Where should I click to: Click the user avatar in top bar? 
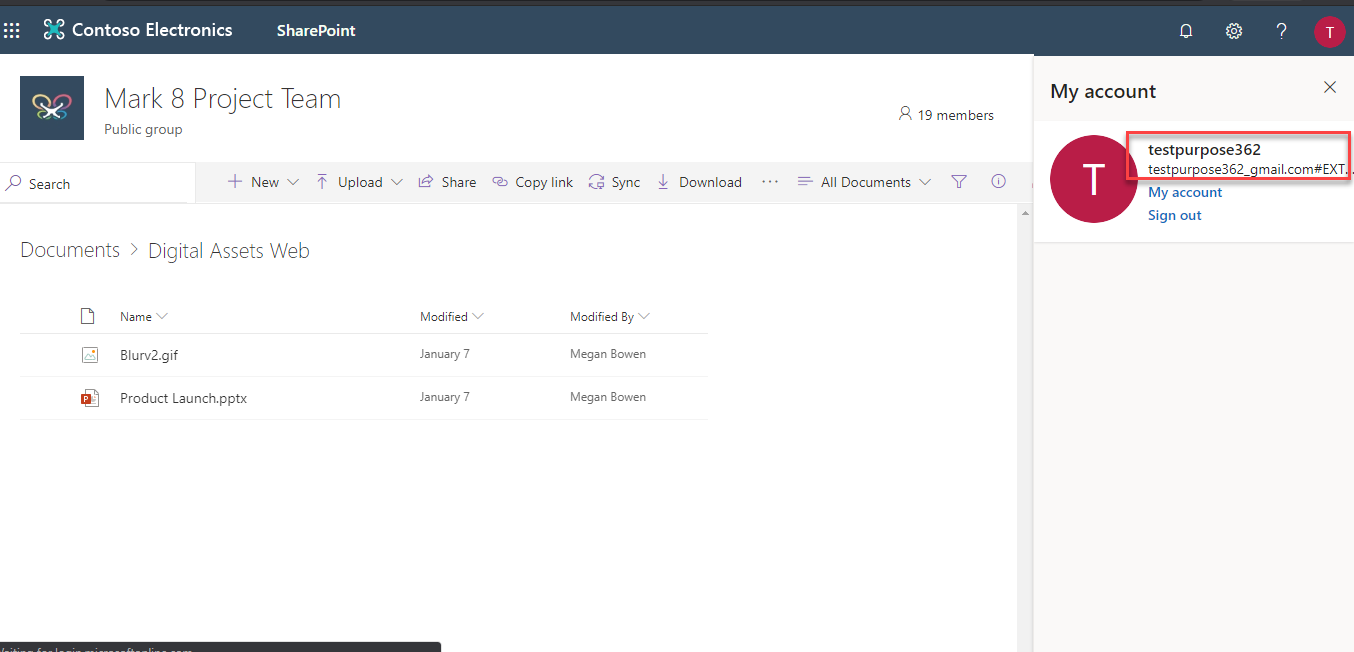click(x=1329, y=31)
